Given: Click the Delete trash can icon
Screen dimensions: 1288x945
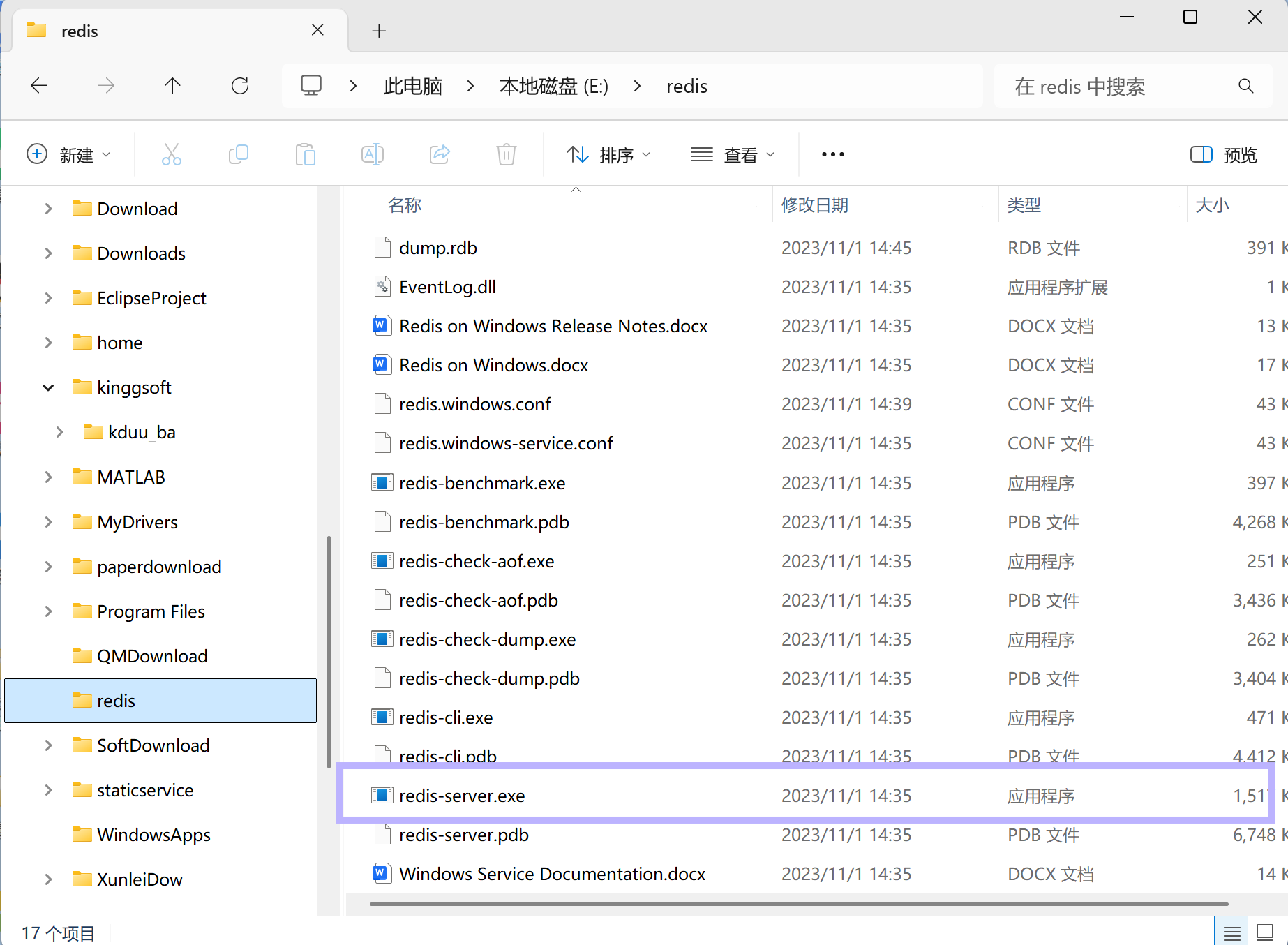Looking at the screenshot, I should (507, 154).
